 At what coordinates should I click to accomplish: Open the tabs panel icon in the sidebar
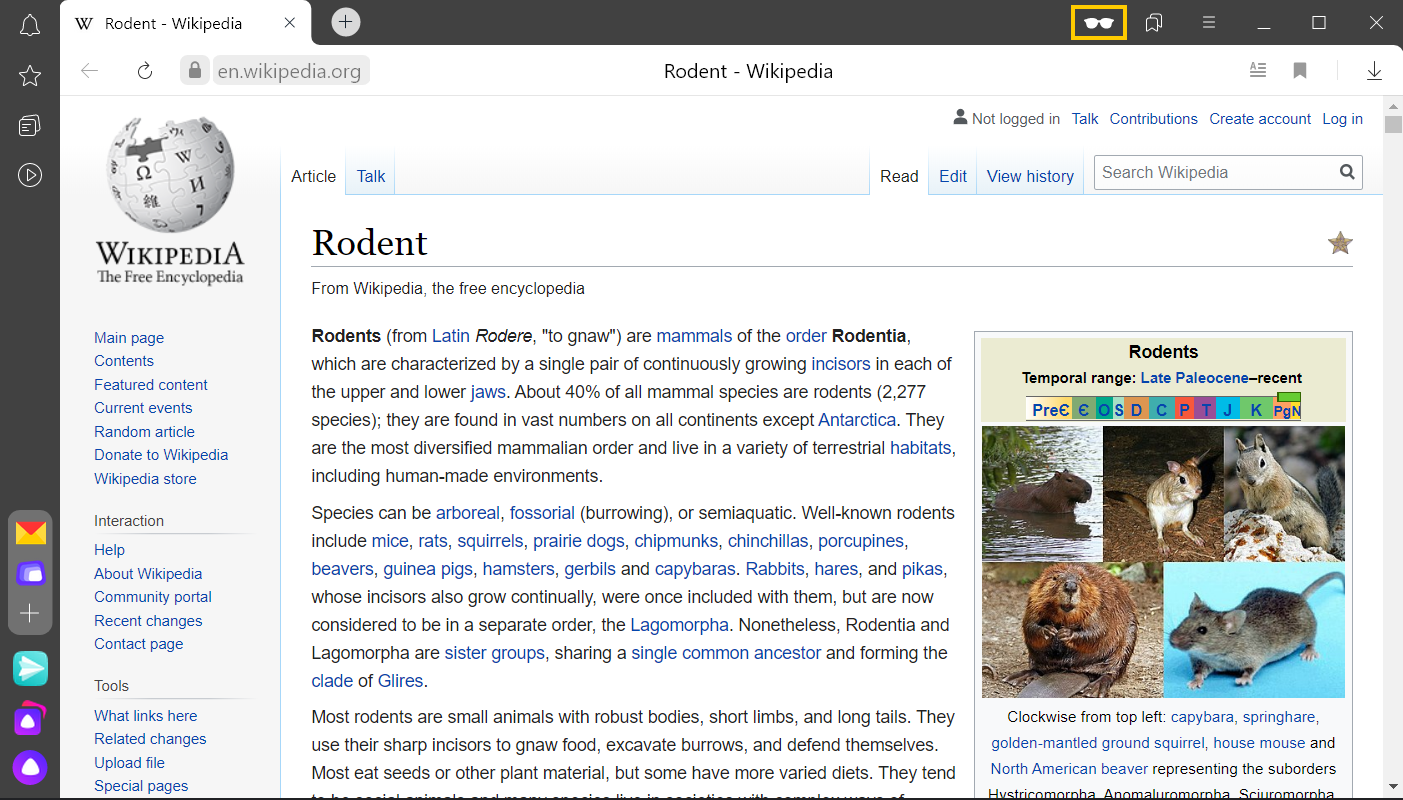[x=30, y=126]
